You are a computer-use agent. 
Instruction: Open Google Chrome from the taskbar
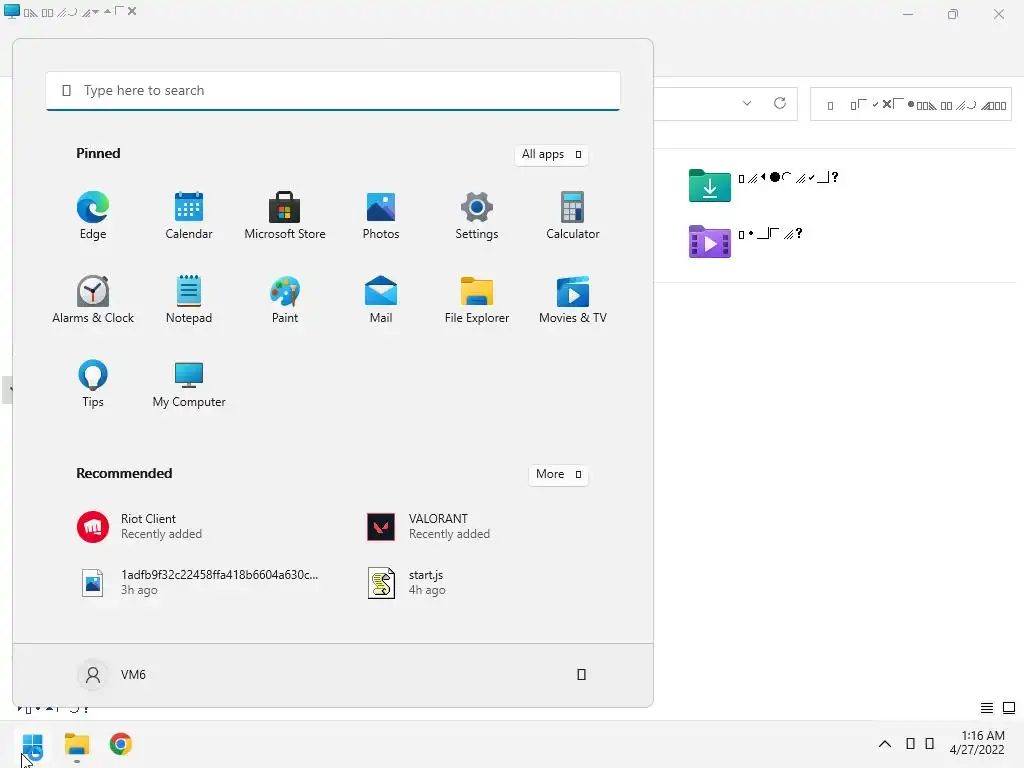120,744
